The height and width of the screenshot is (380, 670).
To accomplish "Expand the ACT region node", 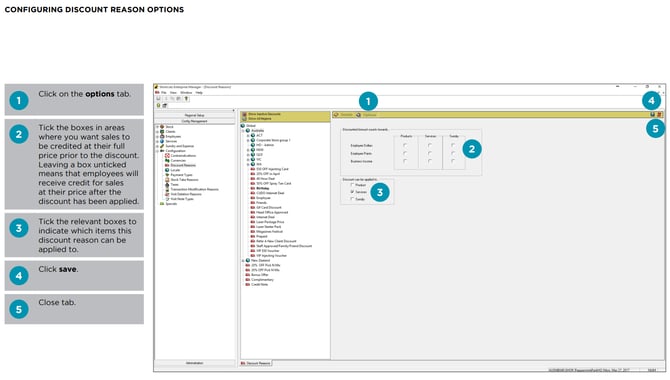I will coord(248,136).
